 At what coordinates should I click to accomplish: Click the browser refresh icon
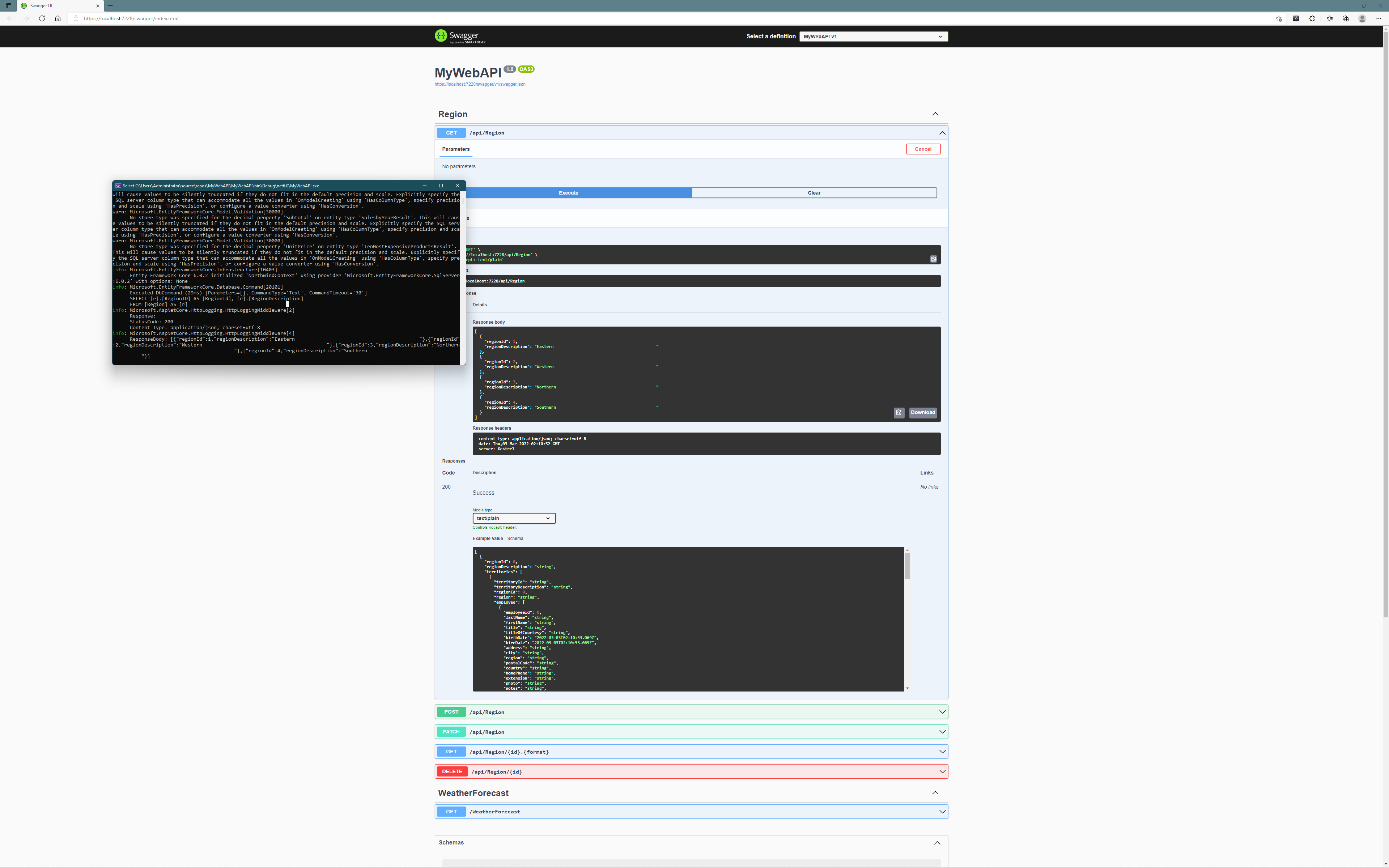[42, 18]
